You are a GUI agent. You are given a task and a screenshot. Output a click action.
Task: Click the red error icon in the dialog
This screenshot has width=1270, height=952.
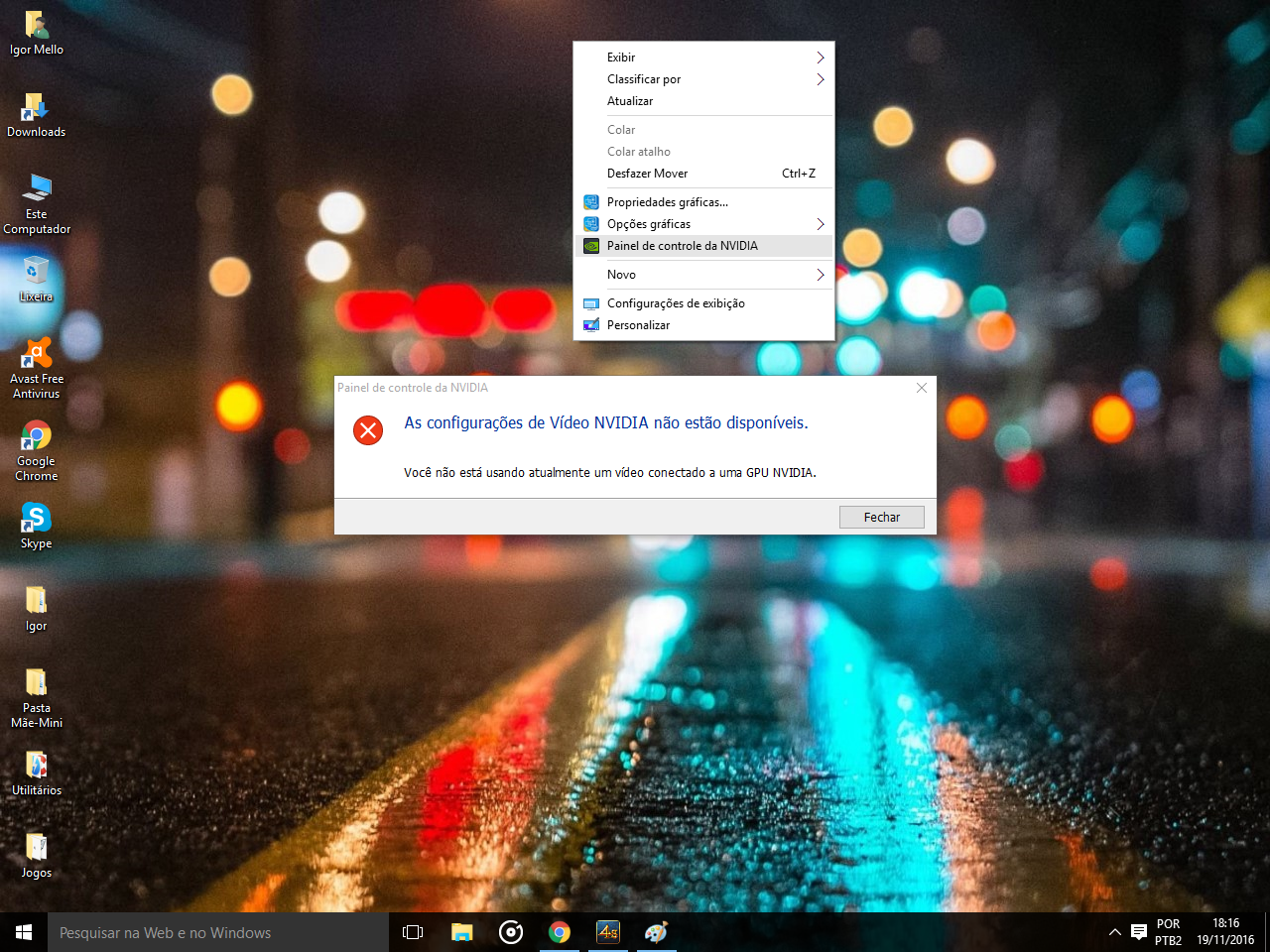point(368,430)
